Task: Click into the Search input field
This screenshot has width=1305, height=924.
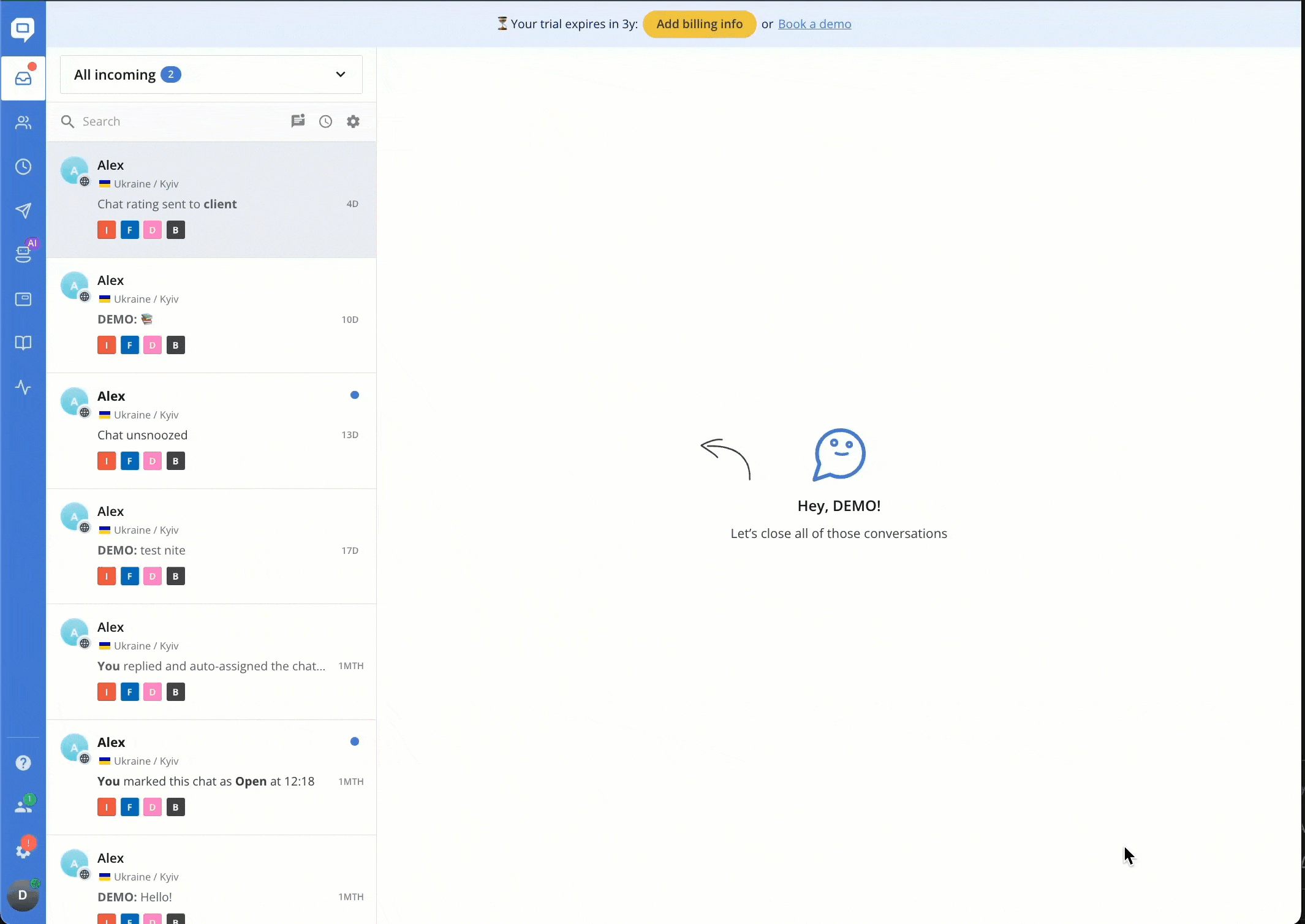Action: (178, 121)
